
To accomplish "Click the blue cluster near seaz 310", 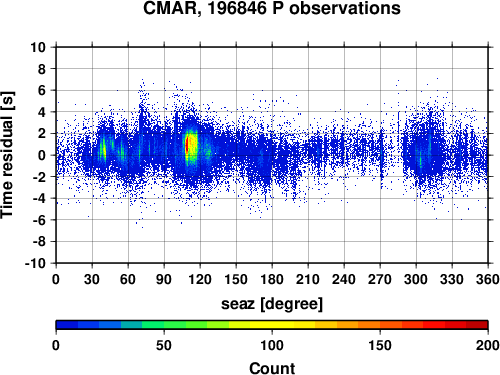I will (x=423, y=152).
